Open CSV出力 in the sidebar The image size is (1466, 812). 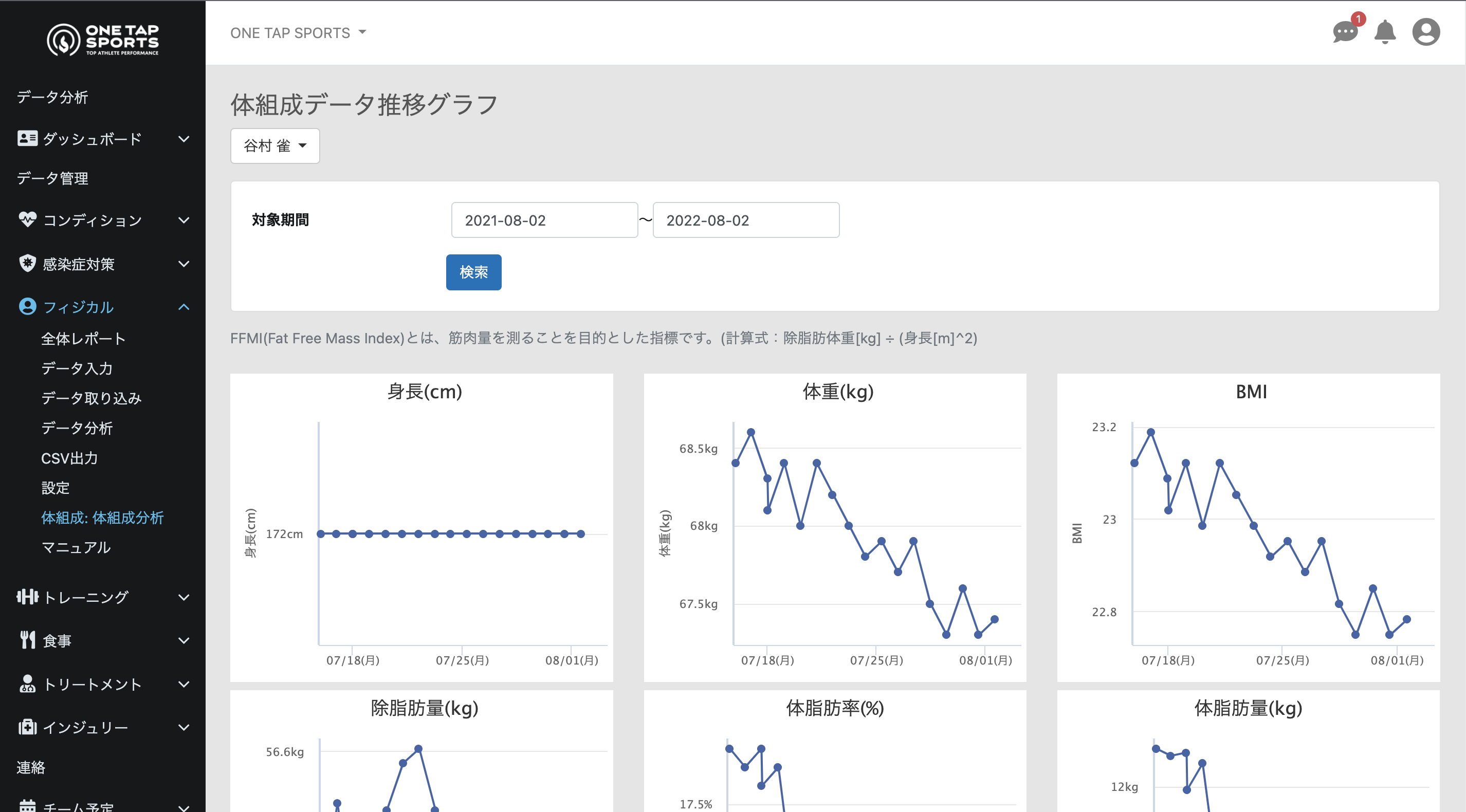click(69, 458)
